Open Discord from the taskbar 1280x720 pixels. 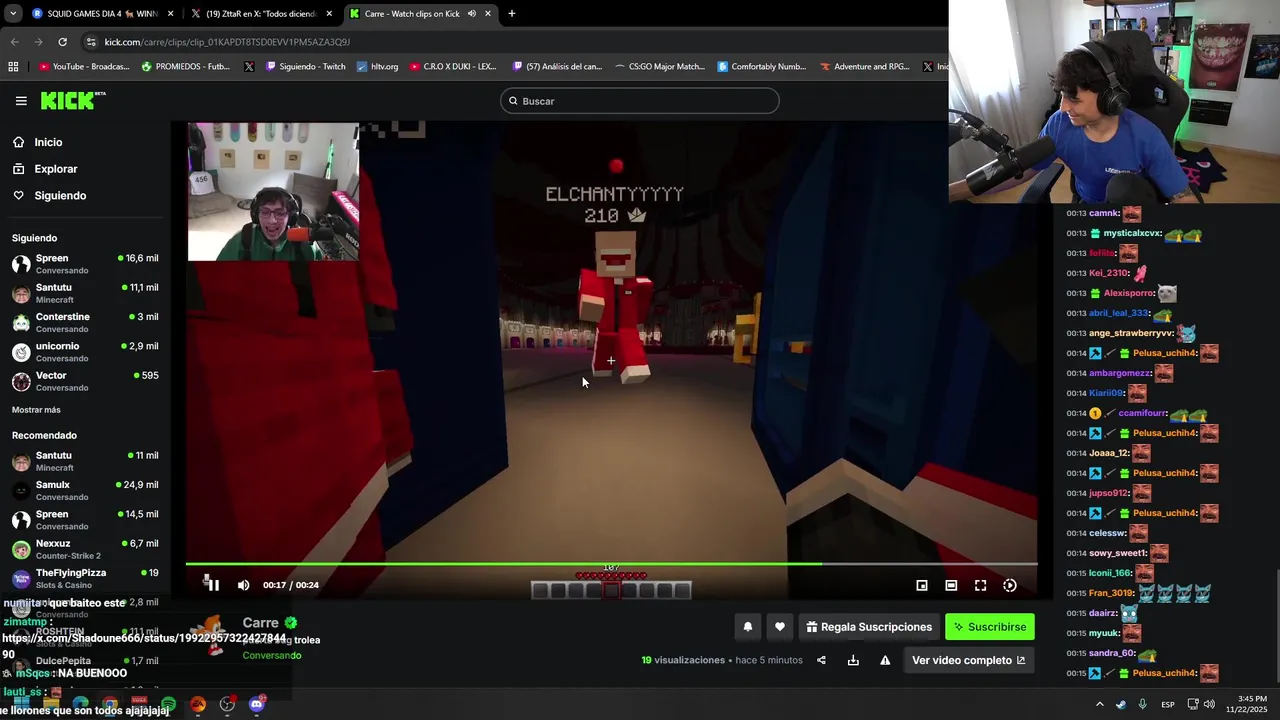coord(257,704)
